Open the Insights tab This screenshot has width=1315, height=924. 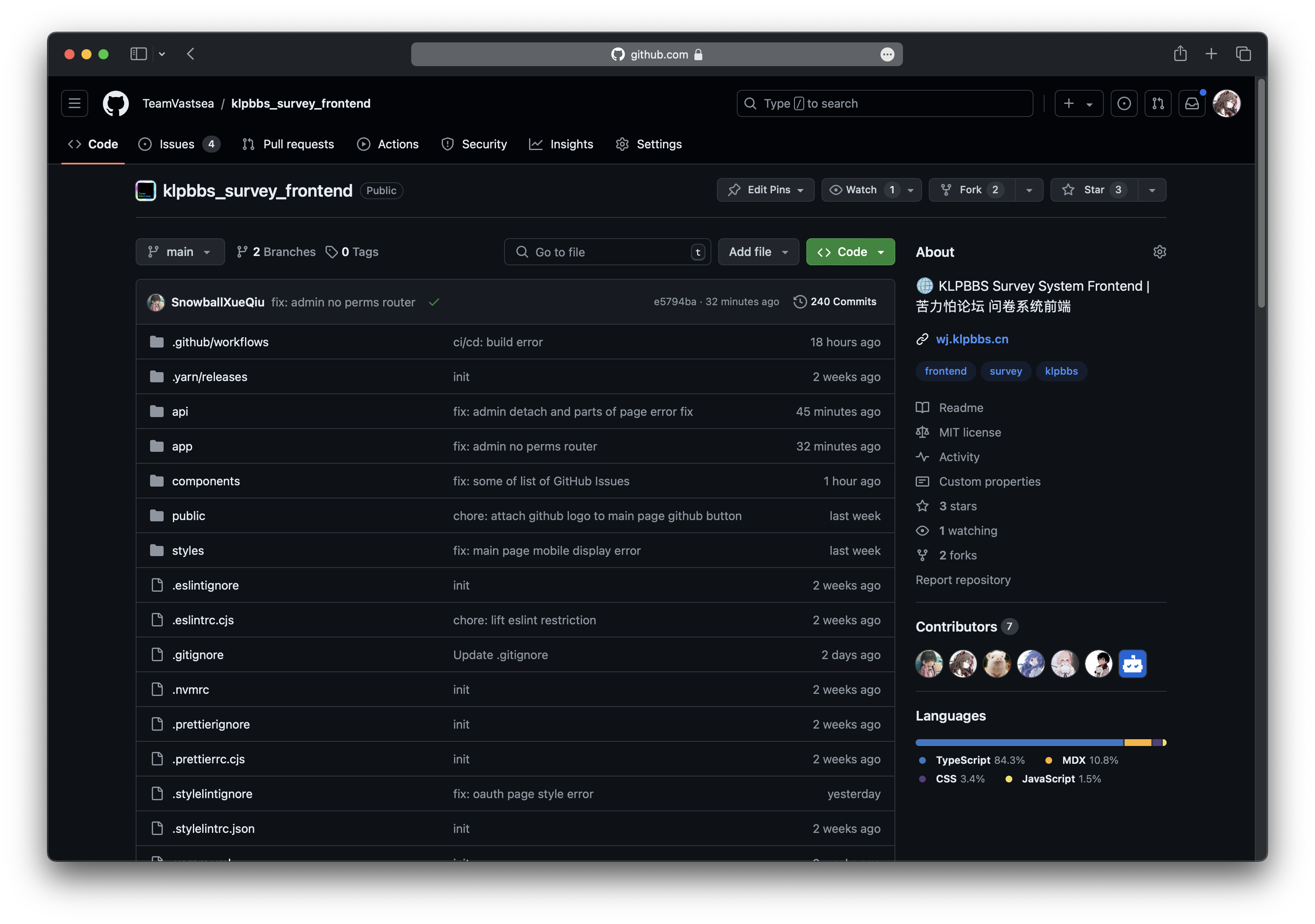561,144
